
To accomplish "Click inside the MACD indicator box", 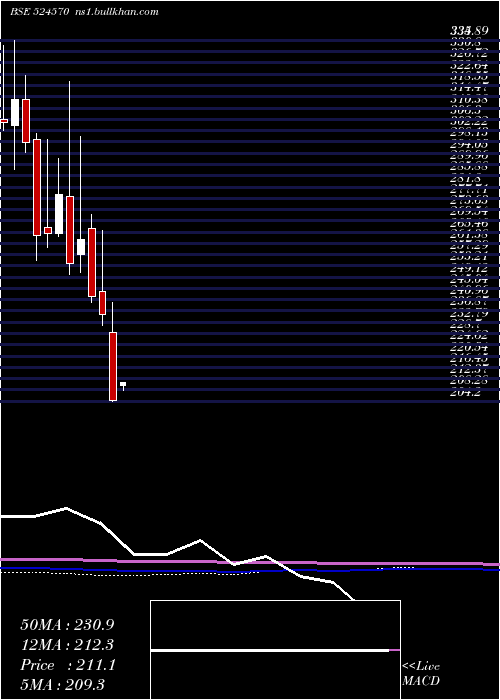I will (x=275, y=650).
